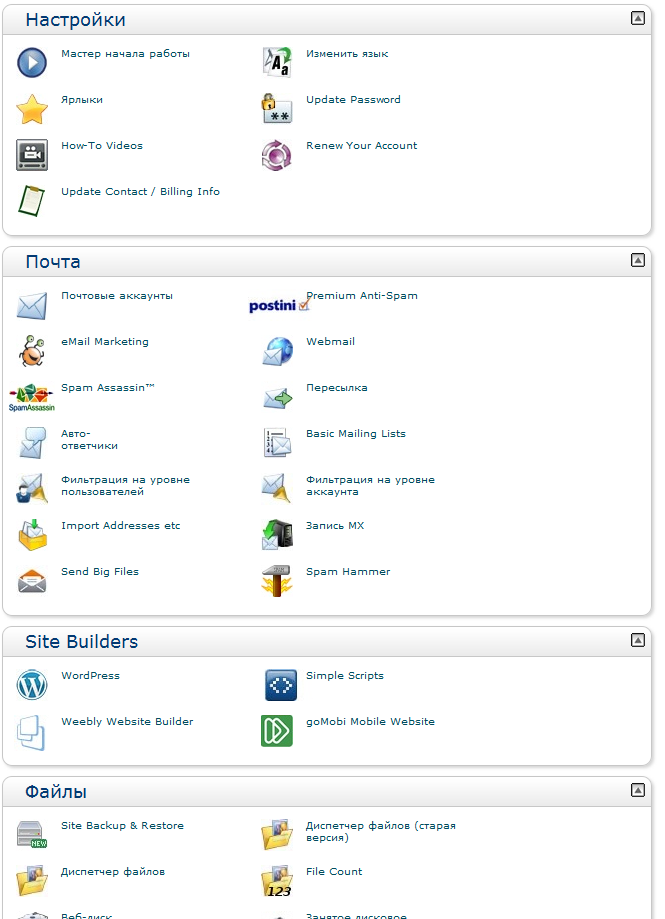Viewport: 665px width, 919px height.
Task: Open the Ярлыки link
Action: tap(82, 100)
